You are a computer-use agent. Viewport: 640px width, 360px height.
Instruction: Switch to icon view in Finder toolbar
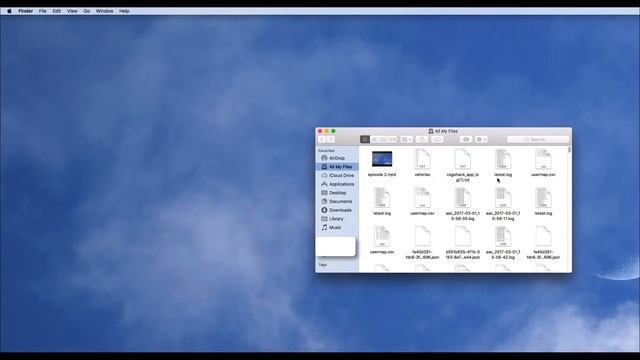(x=365, y=140)
